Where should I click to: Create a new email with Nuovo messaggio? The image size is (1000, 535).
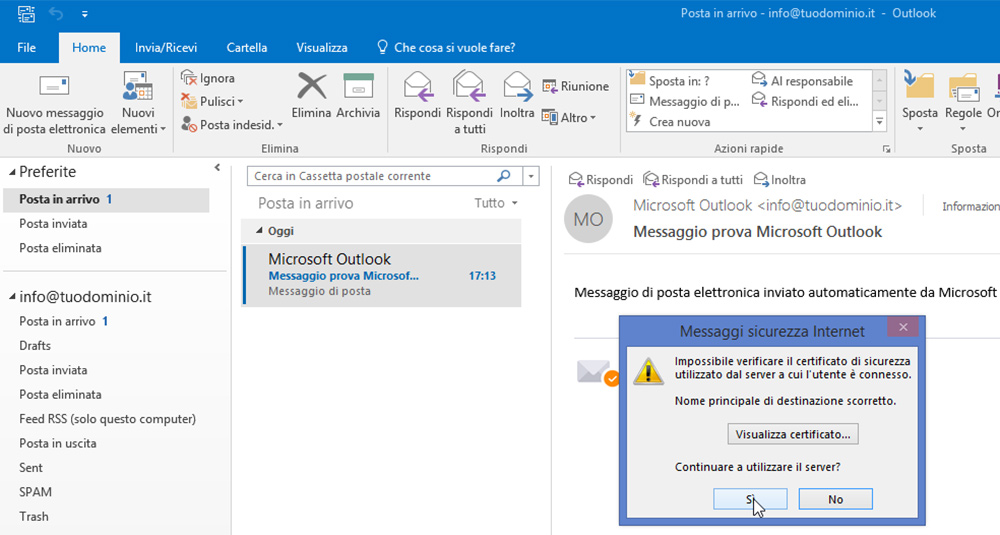tap(54, 104)
